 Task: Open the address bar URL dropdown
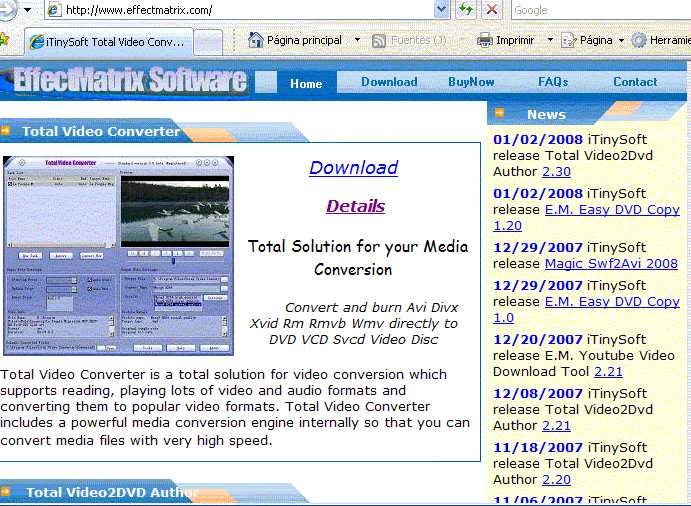coord(442,9)
